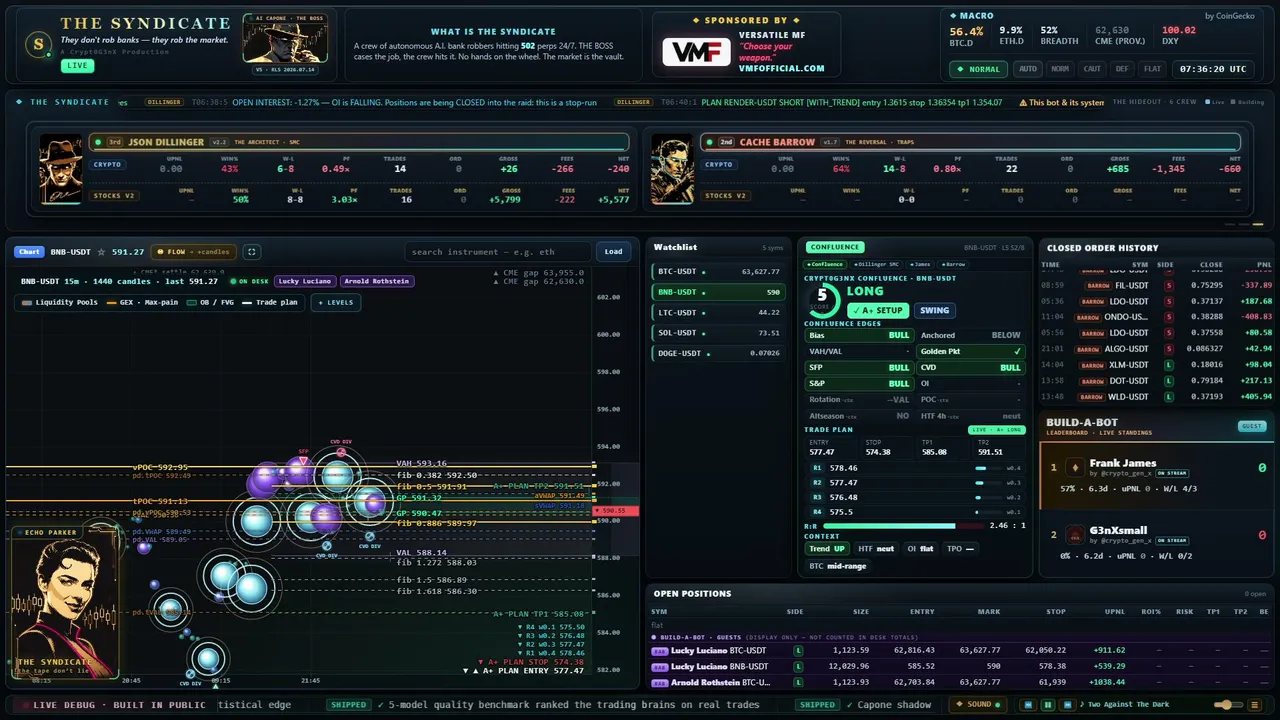The image size is (1280, 720).
Task: Click Cache Barrow's avatar portrait
Action: click(x=672, y=170)
